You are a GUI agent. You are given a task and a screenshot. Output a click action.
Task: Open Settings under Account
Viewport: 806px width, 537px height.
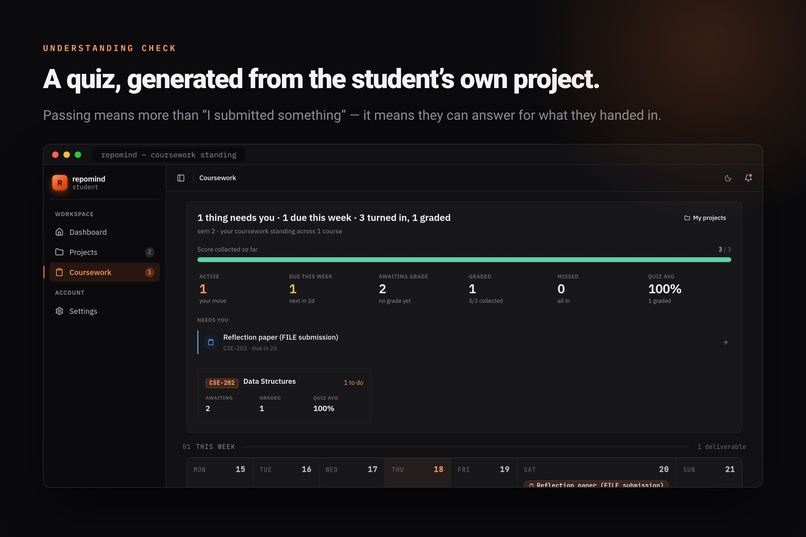(x=104, y=311)
